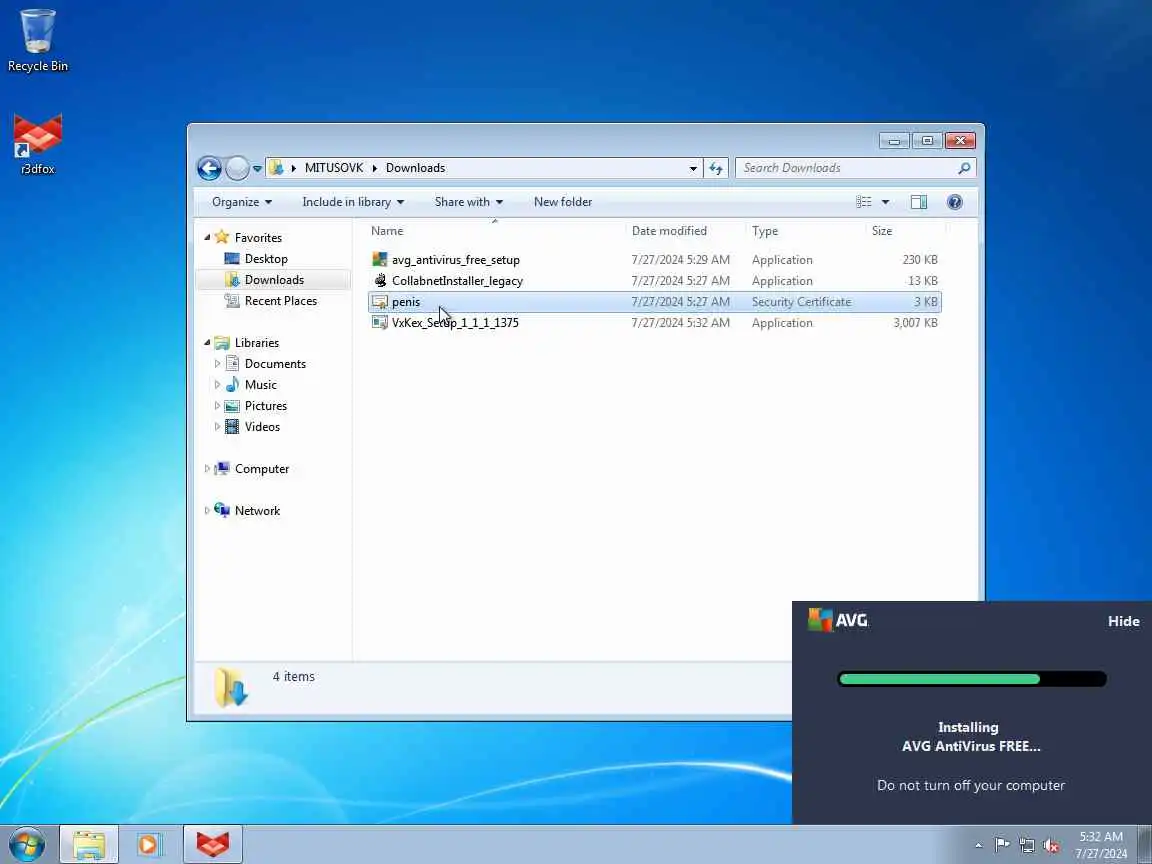1152x864 pixels.
Task: Click the magnifier search icon
Action: 964,168
